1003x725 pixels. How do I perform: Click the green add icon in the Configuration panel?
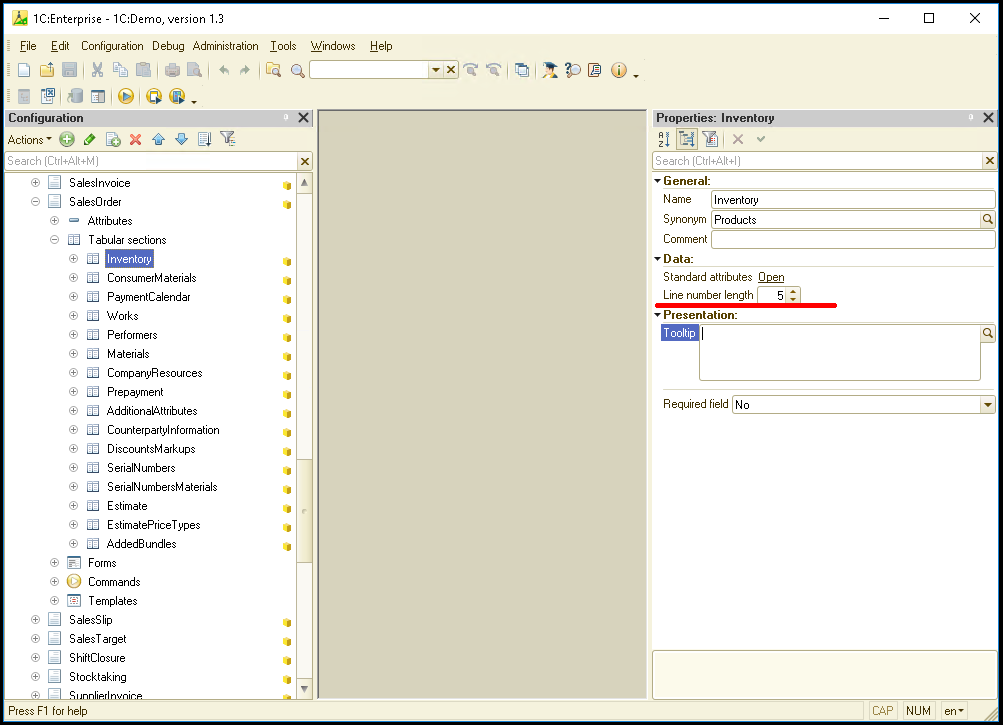tap(67, 139)
